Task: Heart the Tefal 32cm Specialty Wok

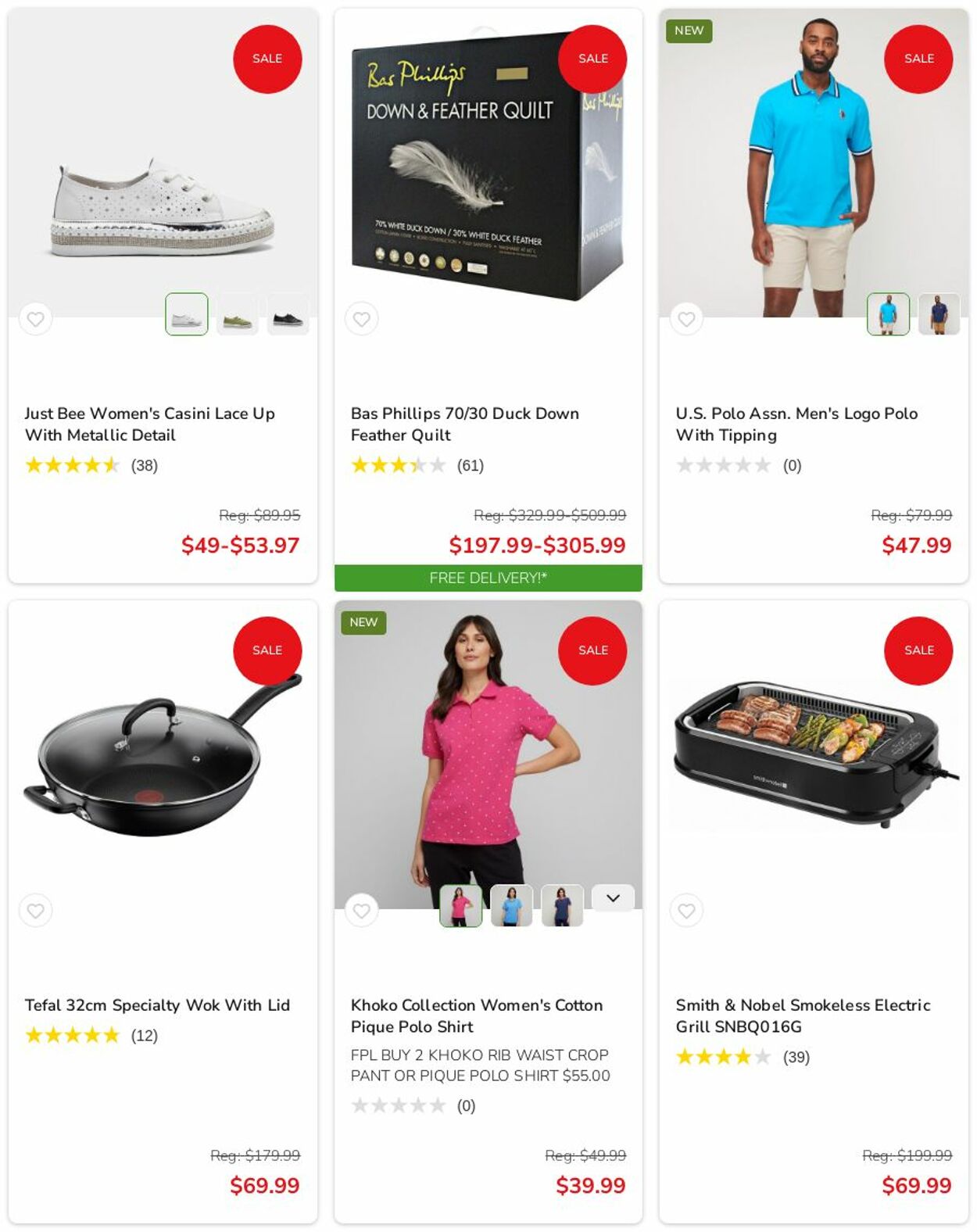Action: tap(36, 911)
